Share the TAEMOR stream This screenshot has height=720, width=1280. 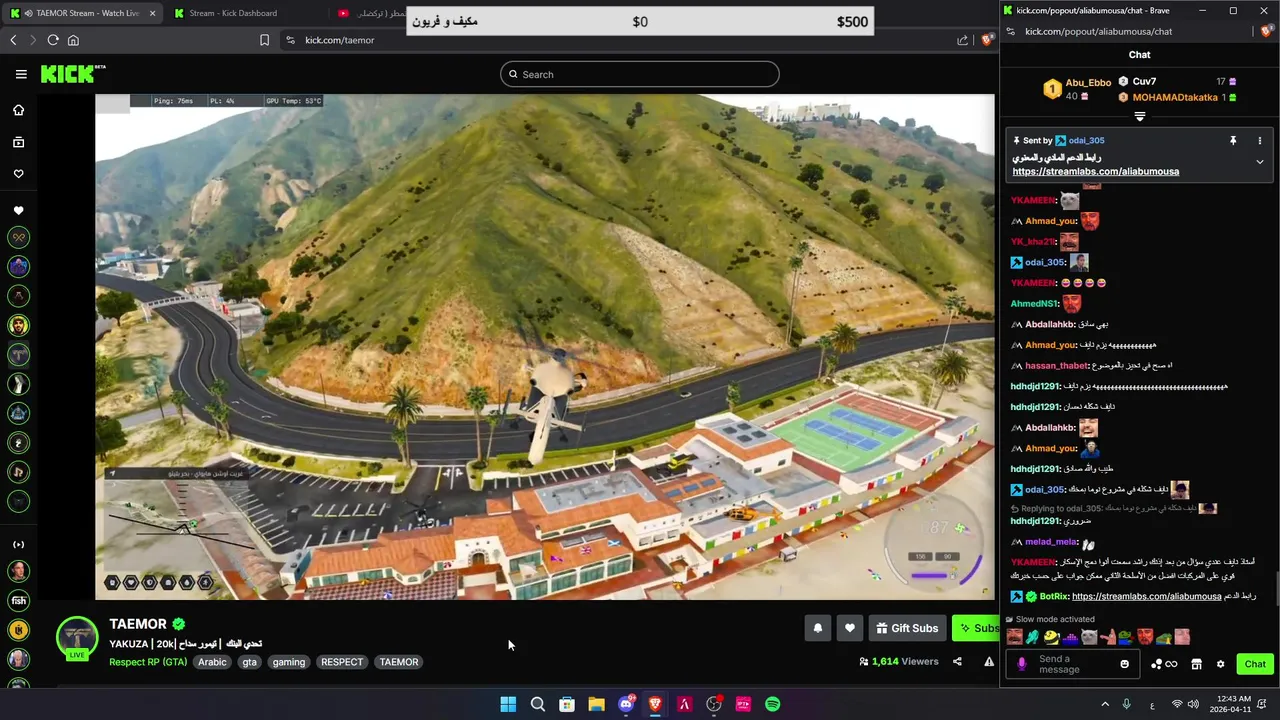pos(957,661)
